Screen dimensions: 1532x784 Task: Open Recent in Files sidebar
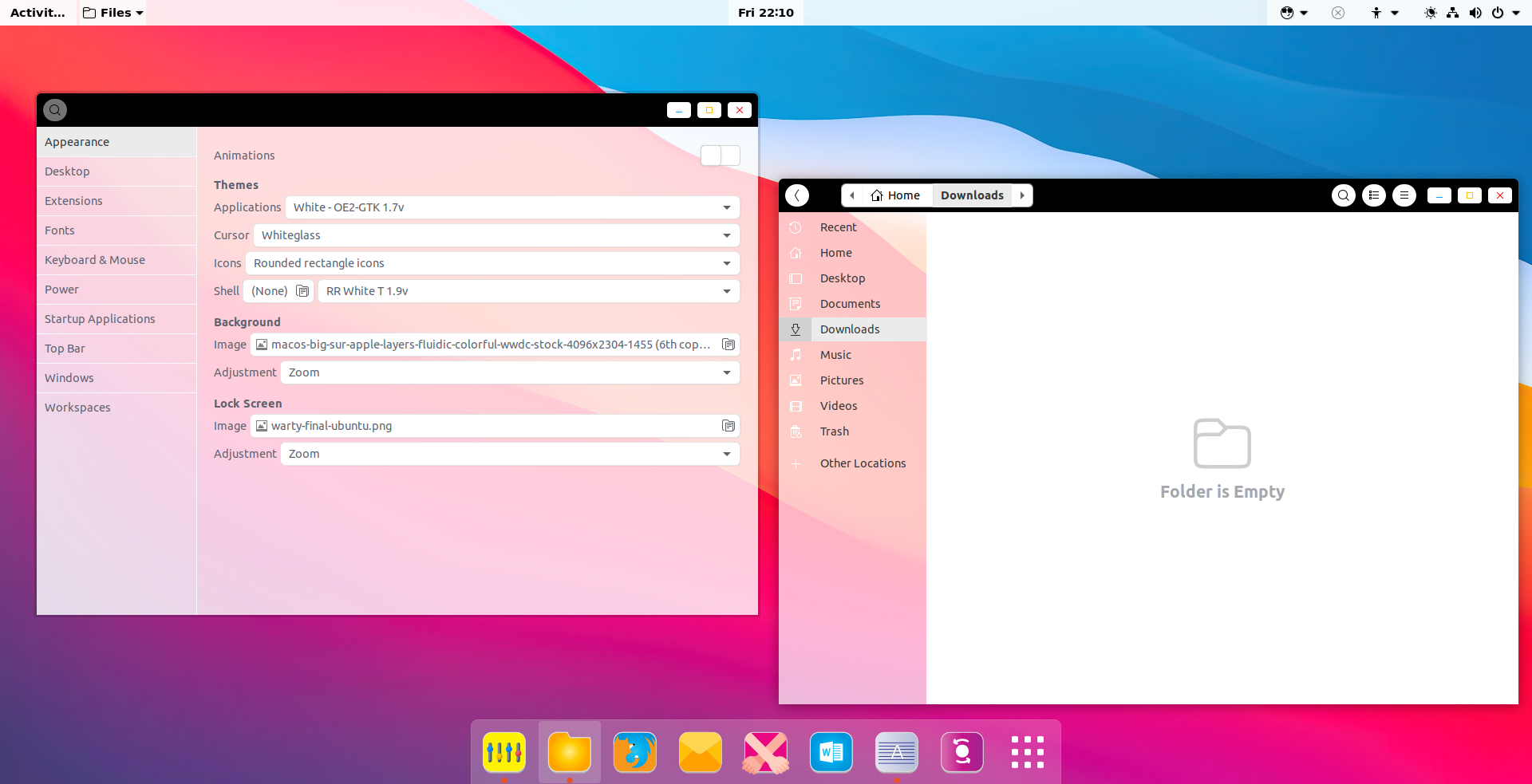[x=852, y=227]
